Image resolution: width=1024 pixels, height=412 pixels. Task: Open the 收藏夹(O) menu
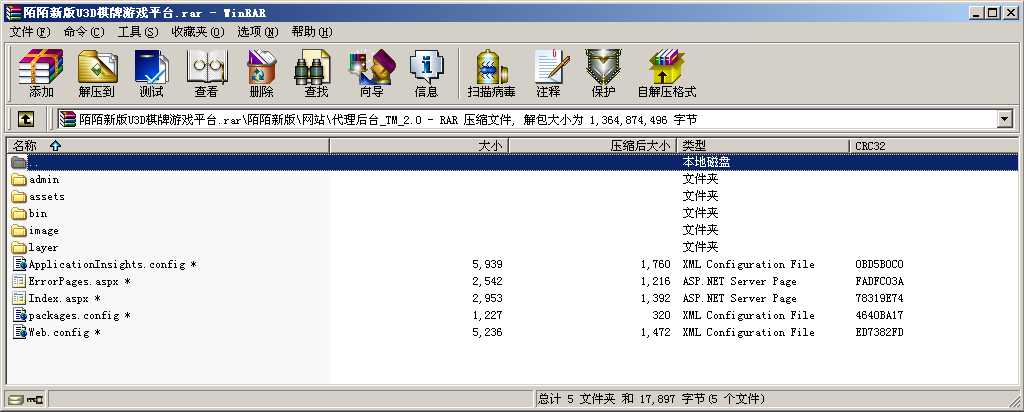tap(198, 32)
